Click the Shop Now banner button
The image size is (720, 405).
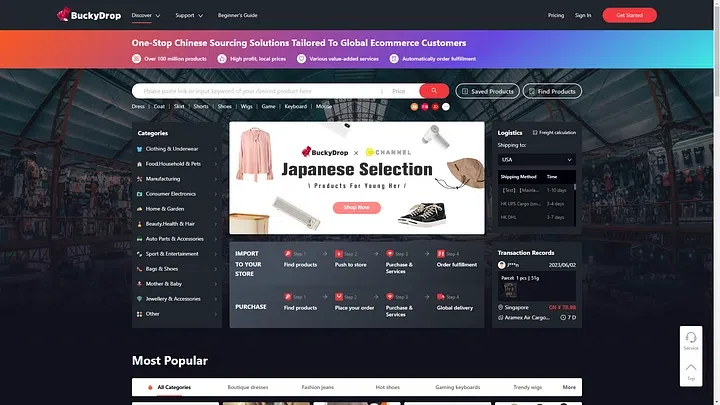click(357, 208)
